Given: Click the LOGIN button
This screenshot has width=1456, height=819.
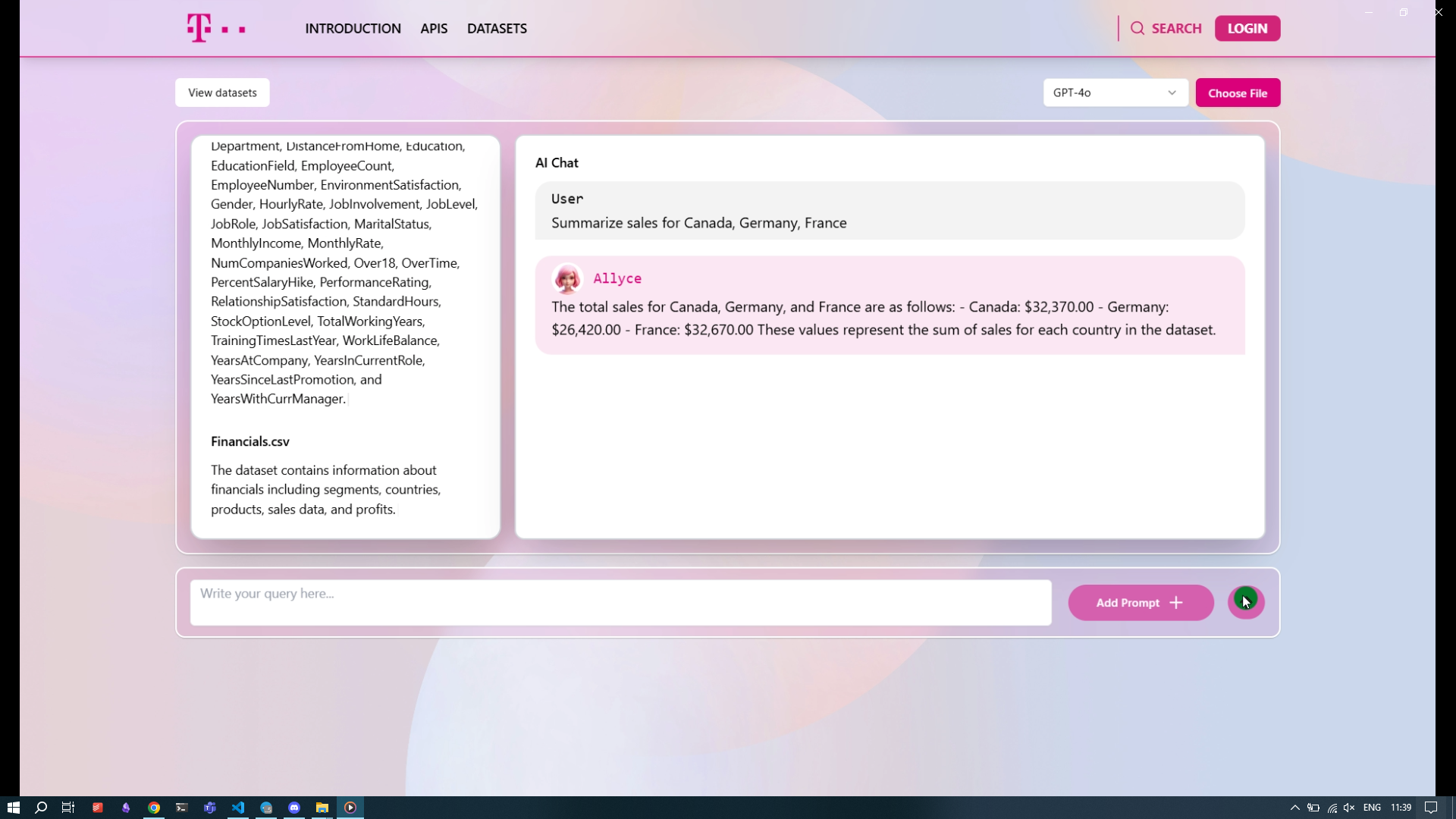Looking at the screenshot, I should pyautogui.click(x=1247, y=29).
